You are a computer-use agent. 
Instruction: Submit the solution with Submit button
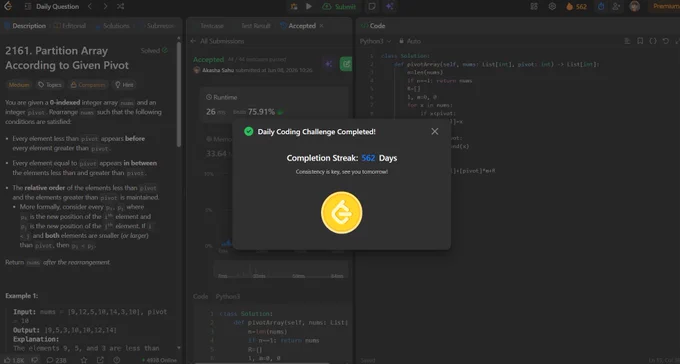tap(340, 7)
